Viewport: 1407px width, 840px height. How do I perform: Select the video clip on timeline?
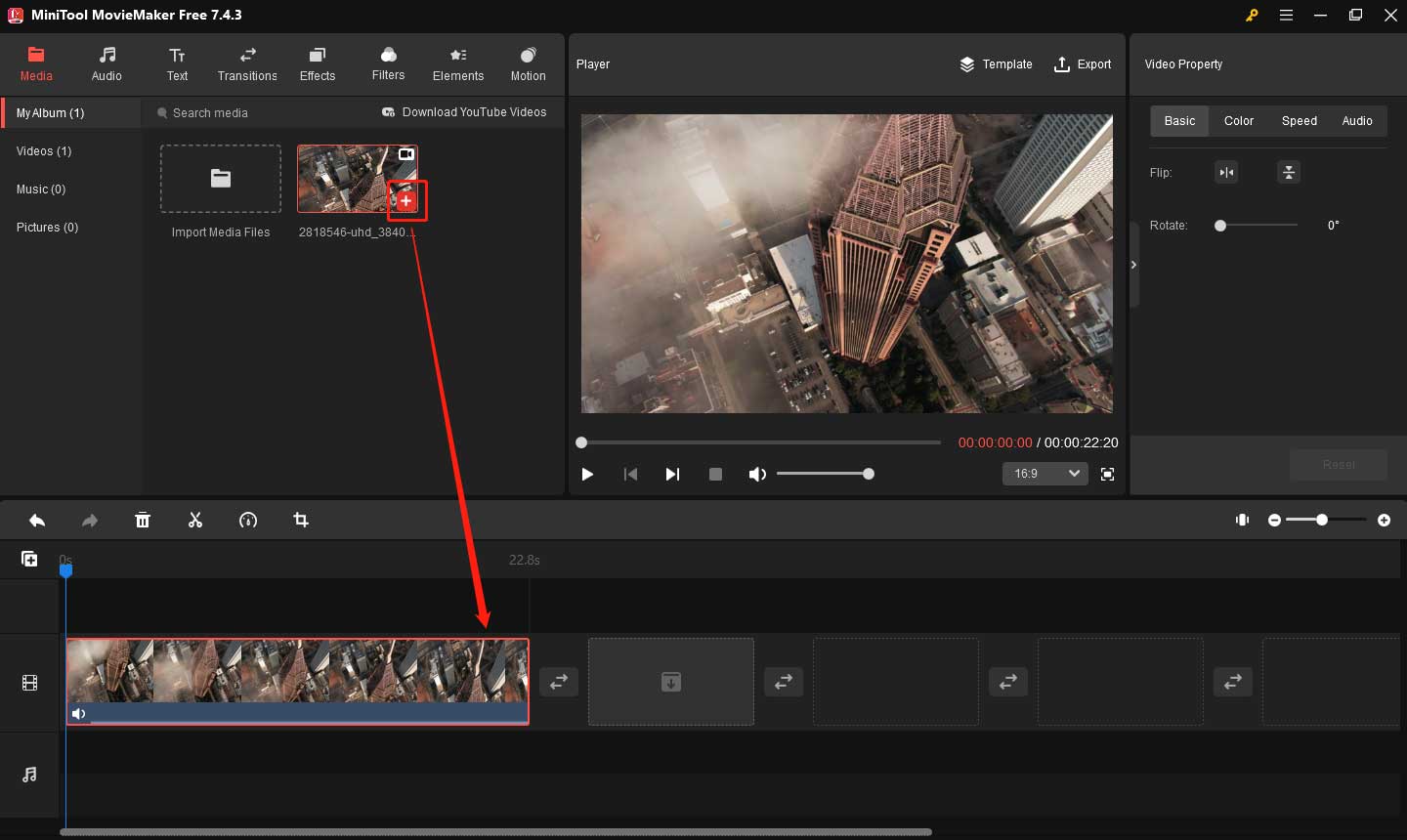point(297,682)
